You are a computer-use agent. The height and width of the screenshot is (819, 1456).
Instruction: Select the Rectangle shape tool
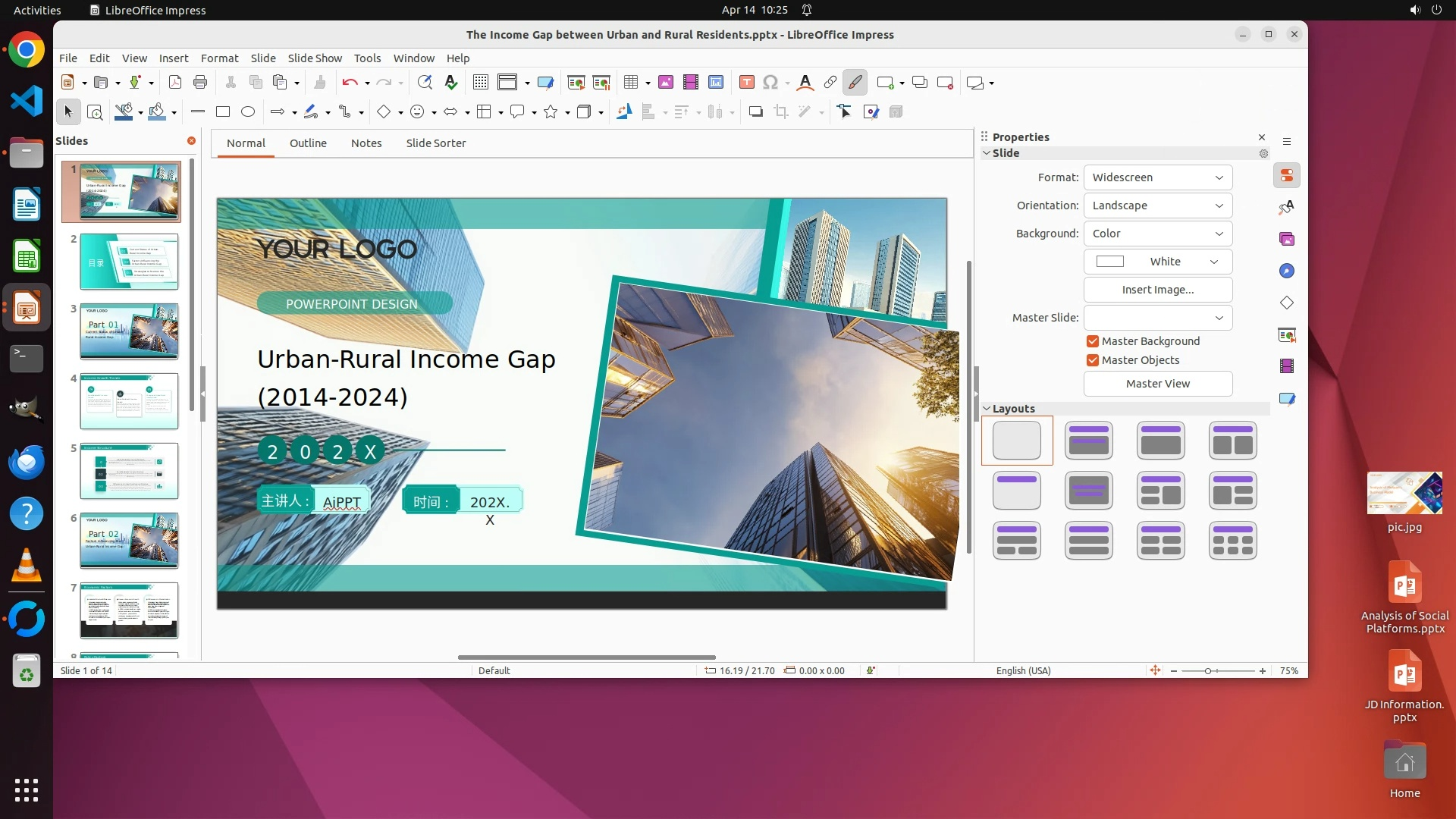[x=223, y=112]
